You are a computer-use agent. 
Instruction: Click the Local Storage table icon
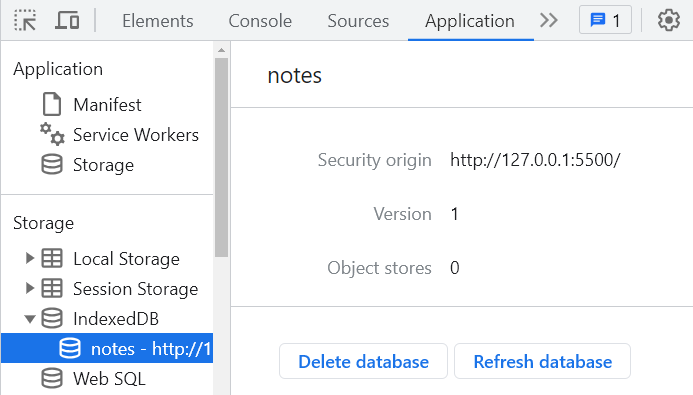[x=52, y=258]
